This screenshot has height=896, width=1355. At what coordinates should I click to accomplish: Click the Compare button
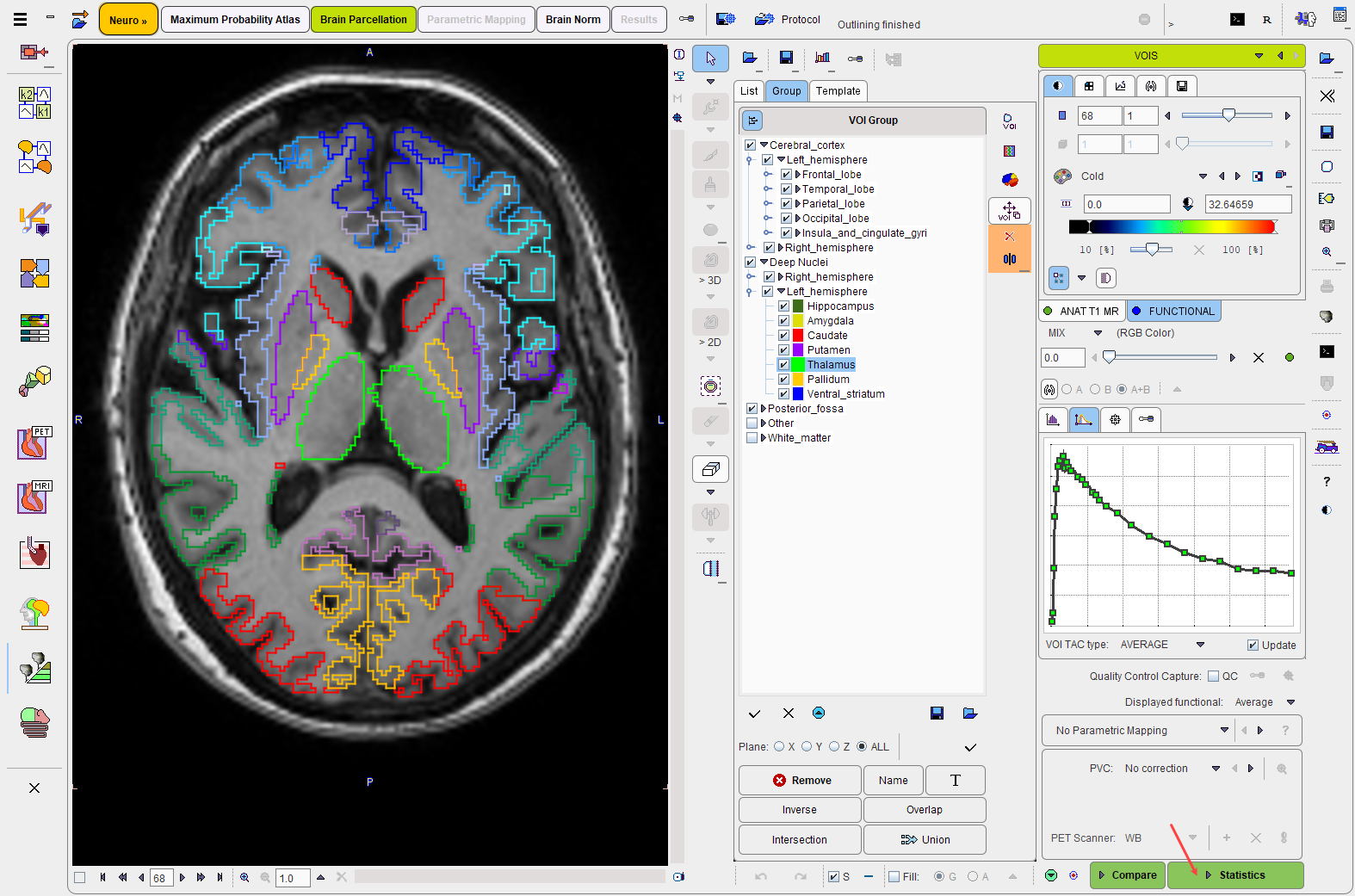(1128, 875)
